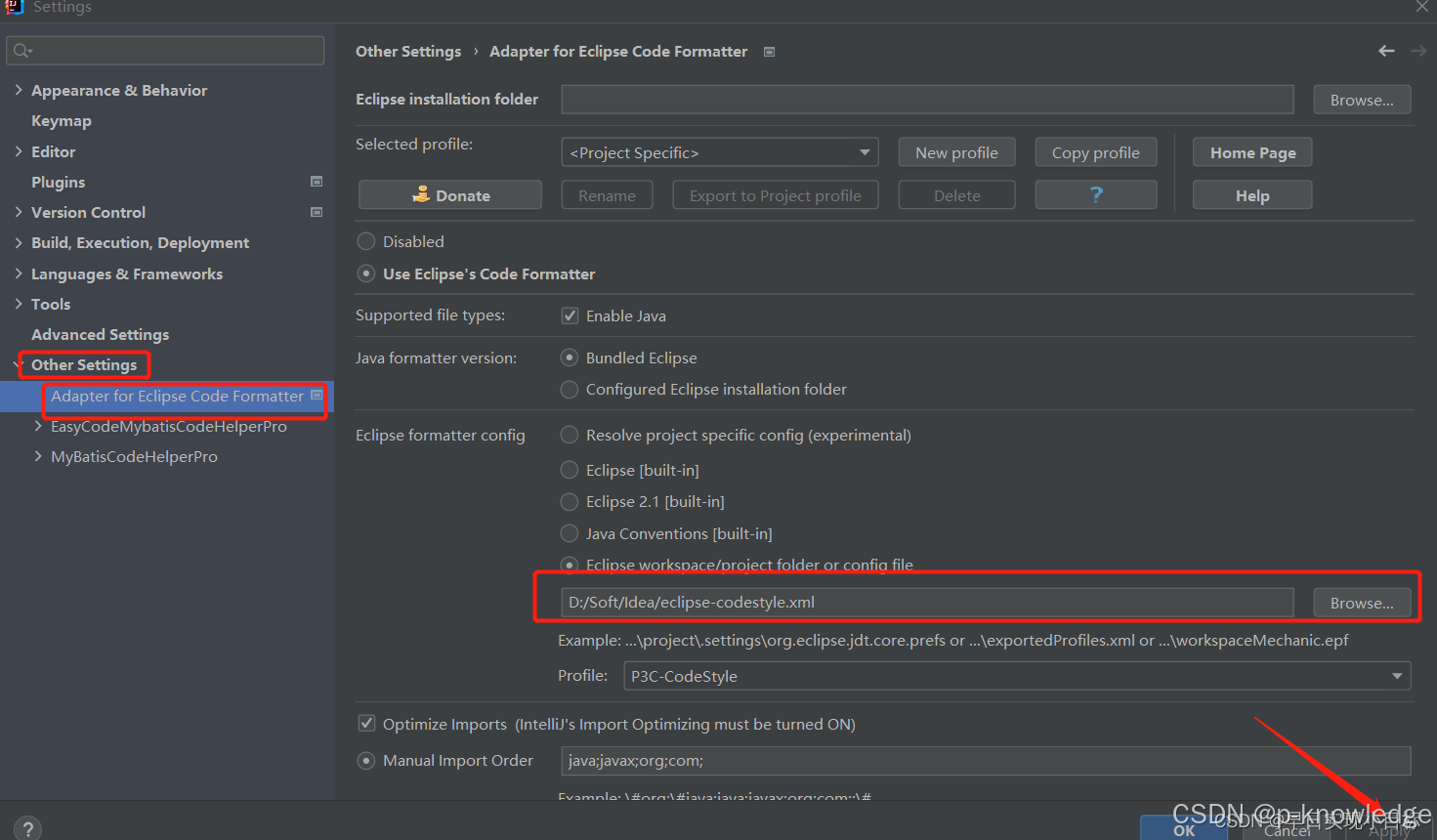Viewport: 1437px width, 840px height.
Task: Click Other Settings breadcrumb
Action: [x=408, y=51]
